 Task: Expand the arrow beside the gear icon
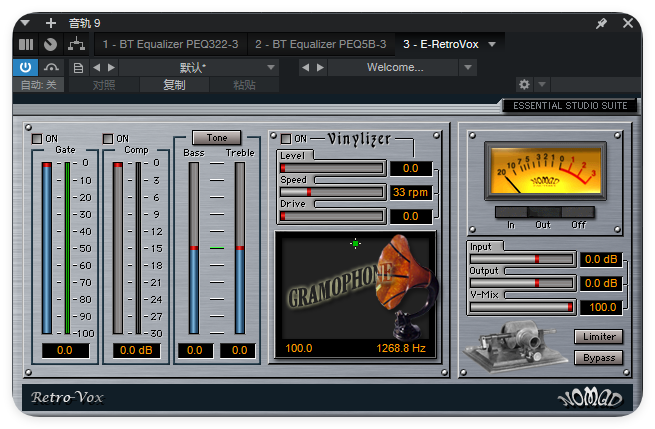click(x=542, y=85)
